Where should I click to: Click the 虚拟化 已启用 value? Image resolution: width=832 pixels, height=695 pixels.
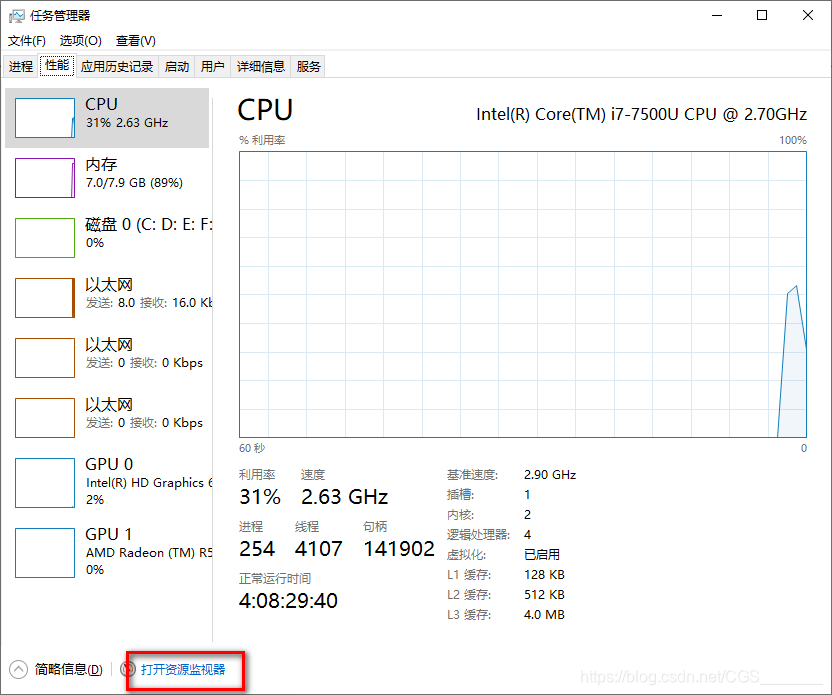(542, 554)
